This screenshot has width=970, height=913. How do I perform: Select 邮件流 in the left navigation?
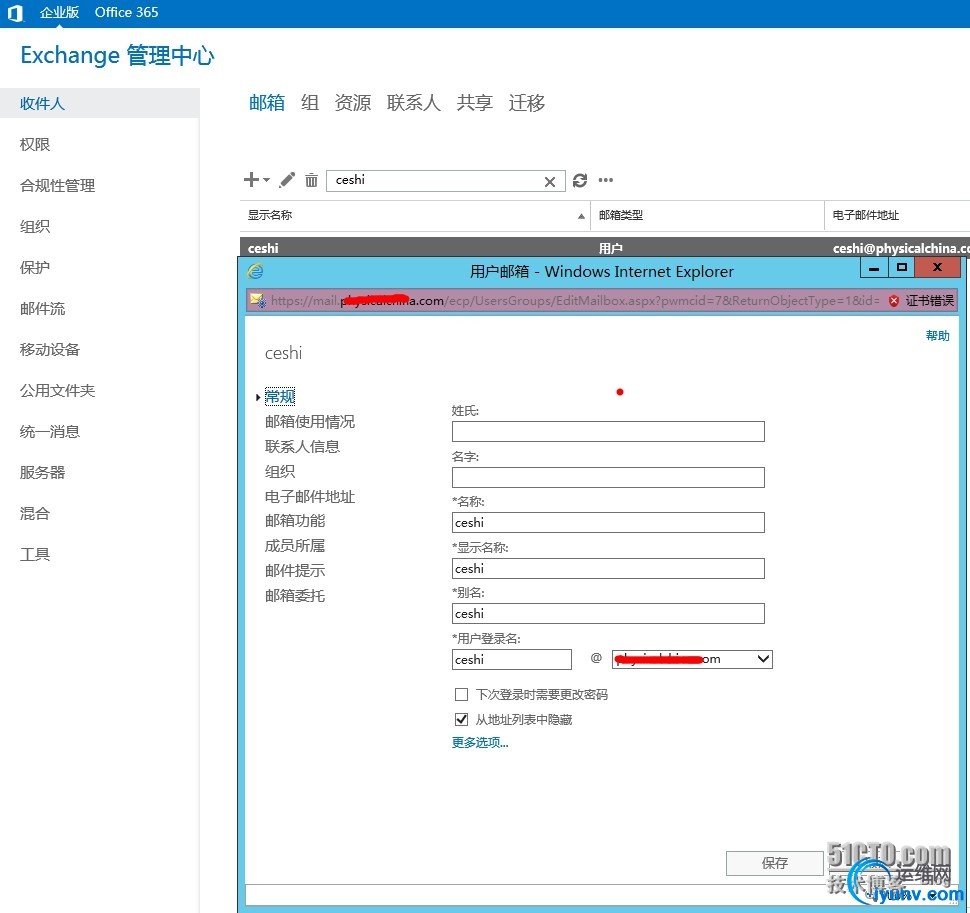[42, 309]
